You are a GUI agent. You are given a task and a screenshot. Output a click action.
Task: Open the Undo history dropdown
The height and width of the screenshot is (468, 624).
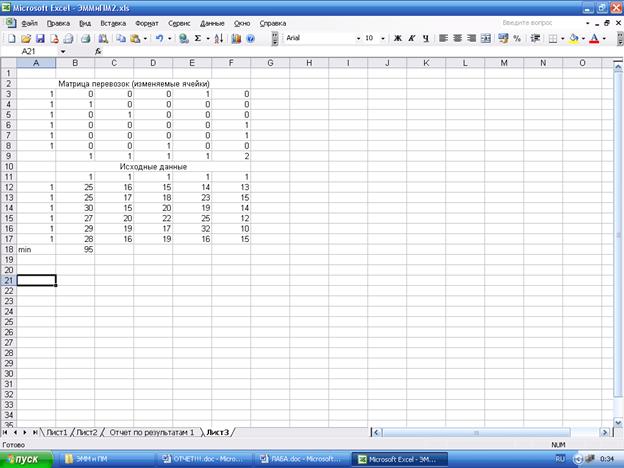click(170, 39)
